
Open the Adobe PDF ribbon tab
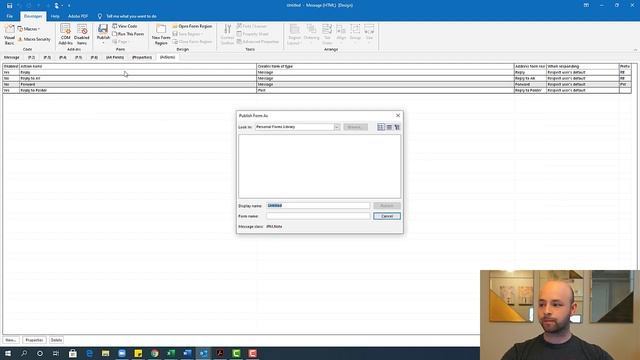(78, 16)
